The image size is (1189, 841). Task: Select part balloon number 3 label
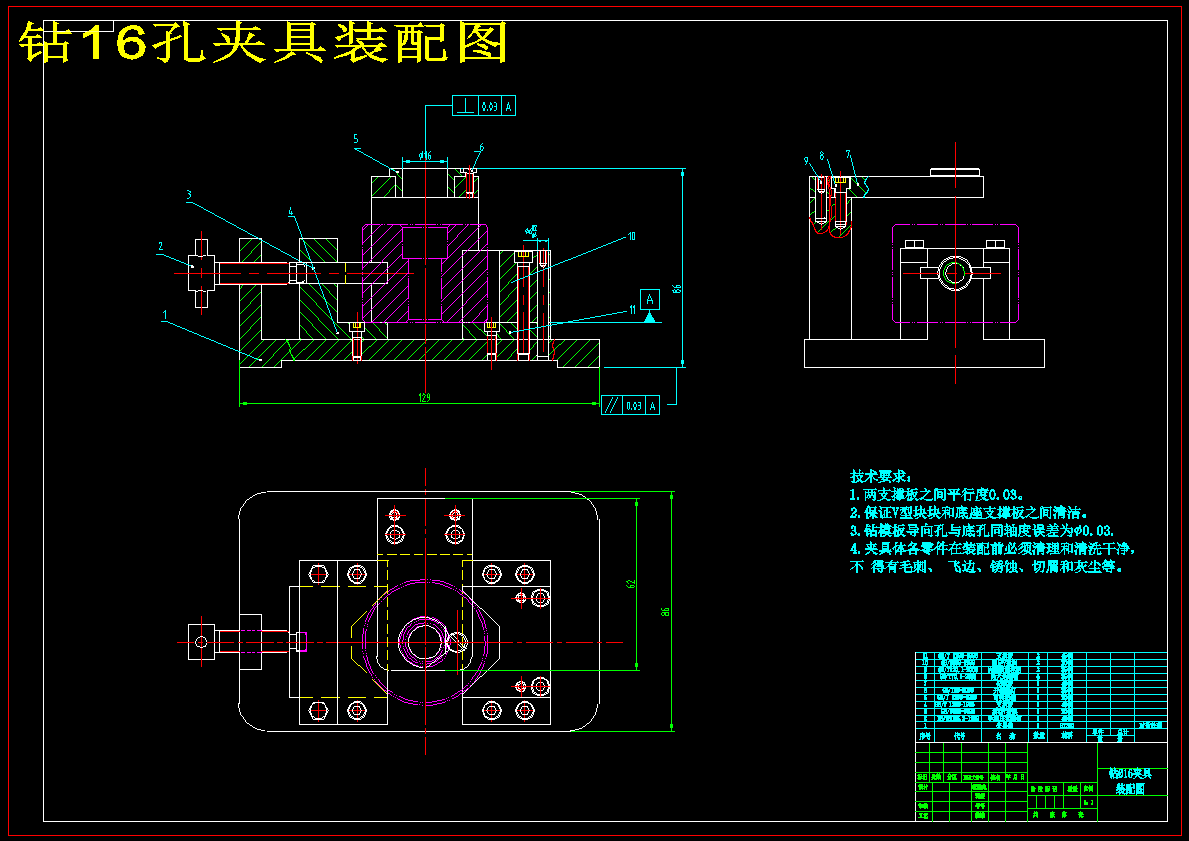click(x=190, y=195)
